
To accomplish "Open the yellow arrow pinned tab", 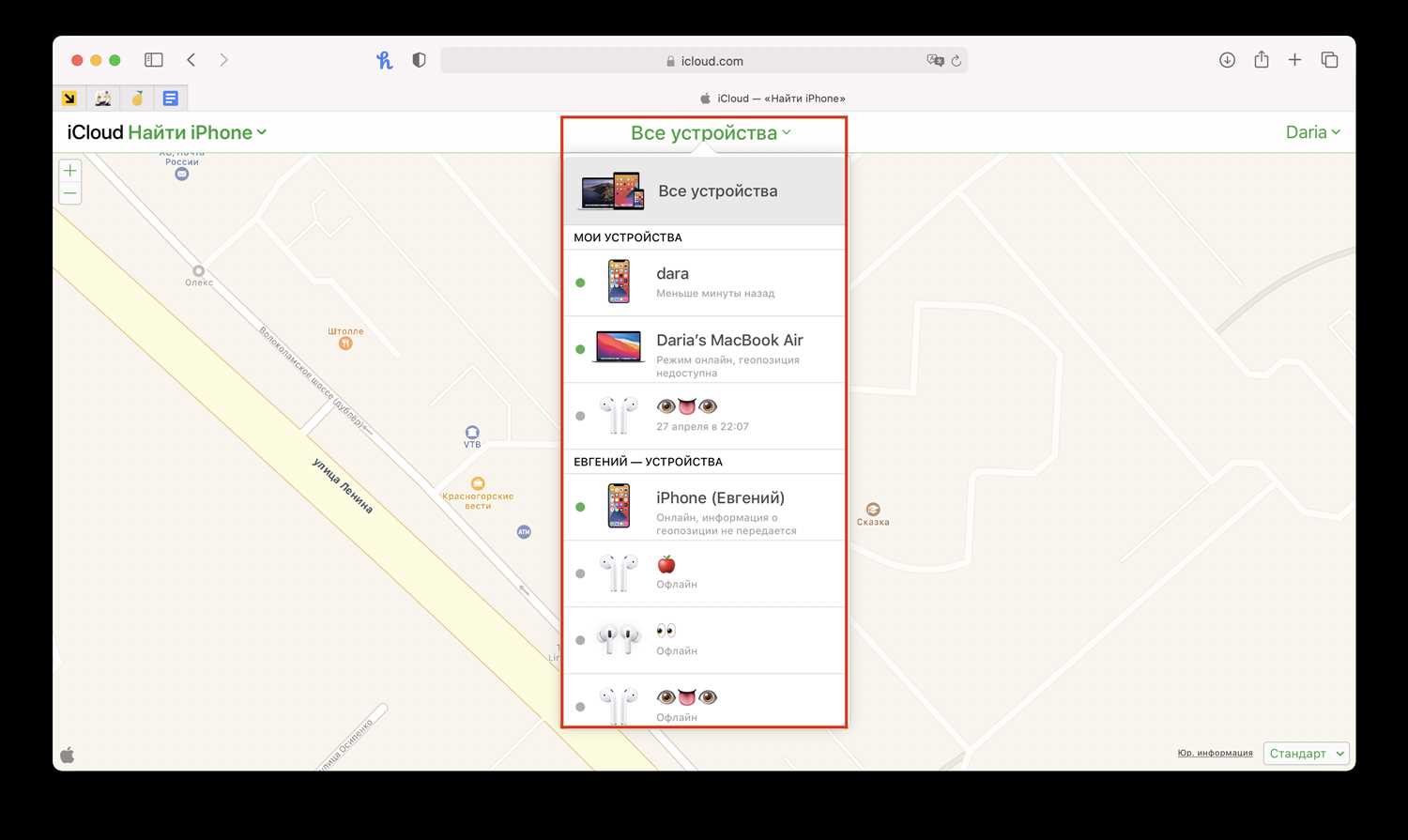I will tap(69, 98).
